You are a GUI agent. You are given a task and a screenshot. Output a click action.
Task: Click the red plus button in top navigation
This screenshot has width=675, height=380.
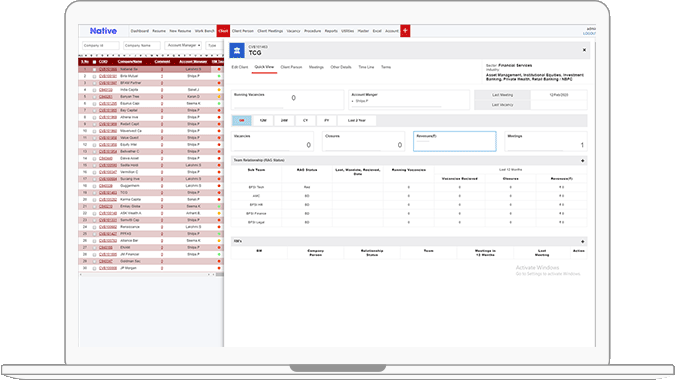pyautogui.click(x=405, y=31)
